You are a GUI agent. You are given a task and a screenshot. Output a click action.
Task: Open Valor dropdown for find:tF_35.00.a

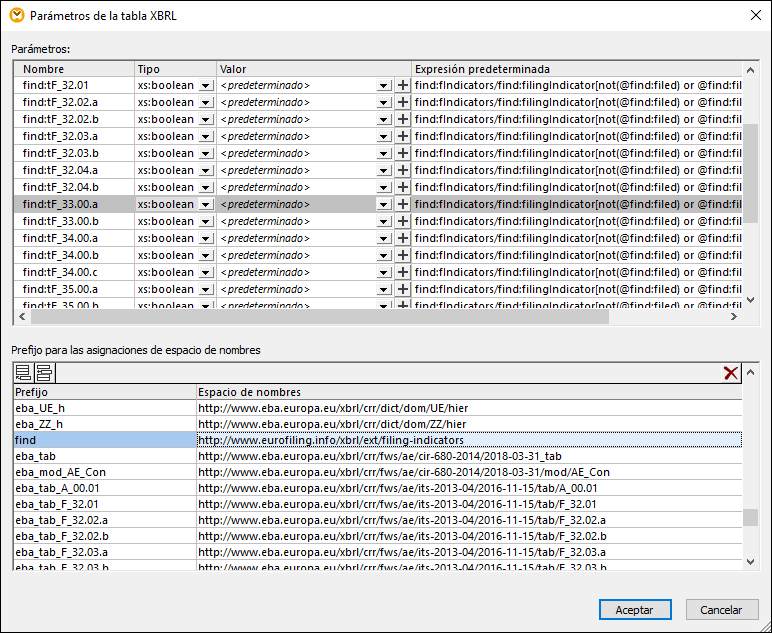click(384, 289)
